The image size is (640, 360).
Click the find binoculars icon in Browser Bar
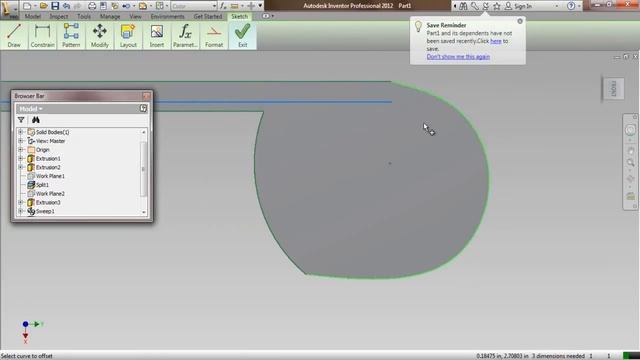36,120
